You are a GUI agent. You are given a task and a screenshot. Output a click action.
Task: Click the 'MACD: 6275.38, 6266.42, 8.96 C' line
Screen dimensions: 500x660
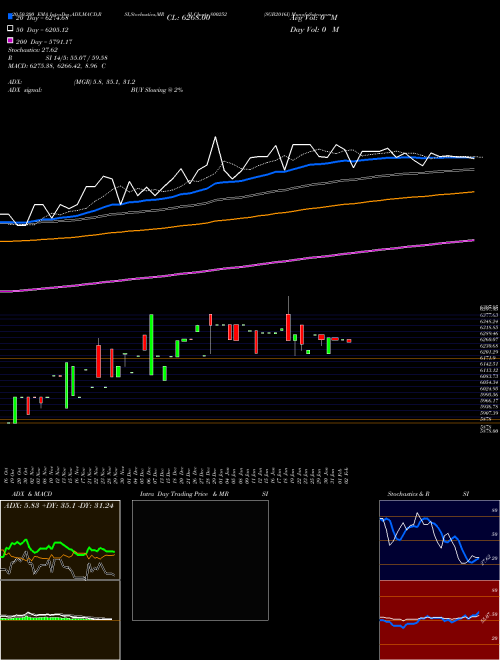pos(57,66)
